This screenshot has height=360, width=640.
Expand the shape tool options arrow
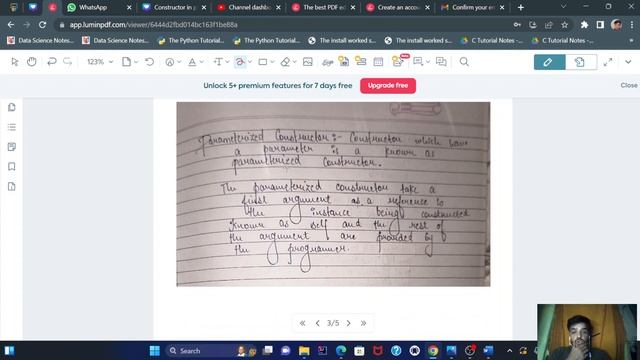pyautogui.click(x=272, y=62)
